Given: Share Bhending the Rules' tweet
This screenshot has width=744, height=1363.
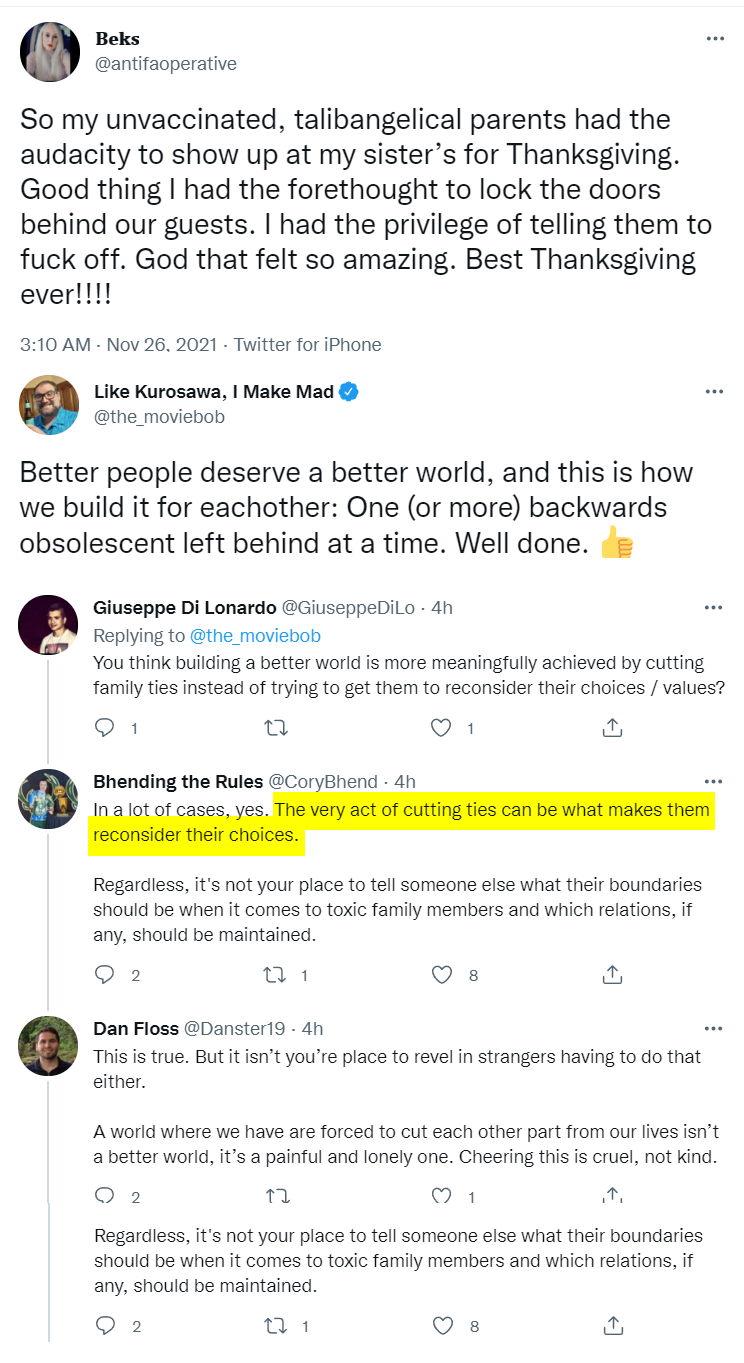Looking at the screenshot, I should (613, 974).
